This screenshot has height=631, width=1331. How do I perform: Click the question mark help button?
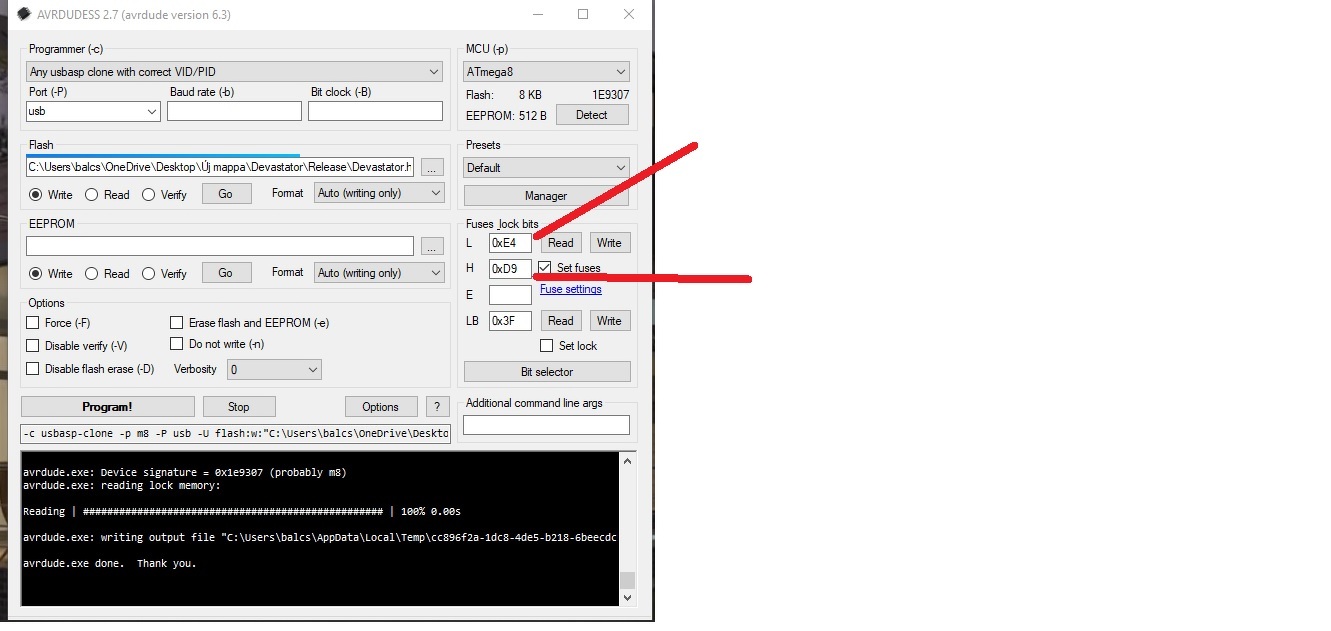pos(437,407)
